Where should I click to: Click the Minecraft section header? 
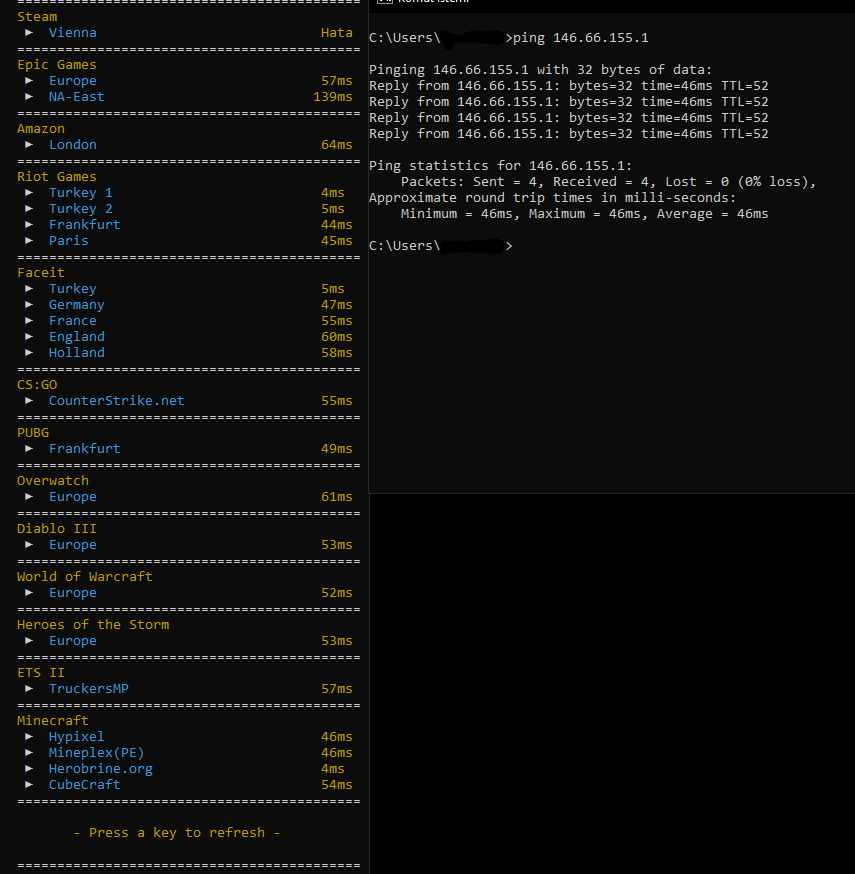click(53, 721)
